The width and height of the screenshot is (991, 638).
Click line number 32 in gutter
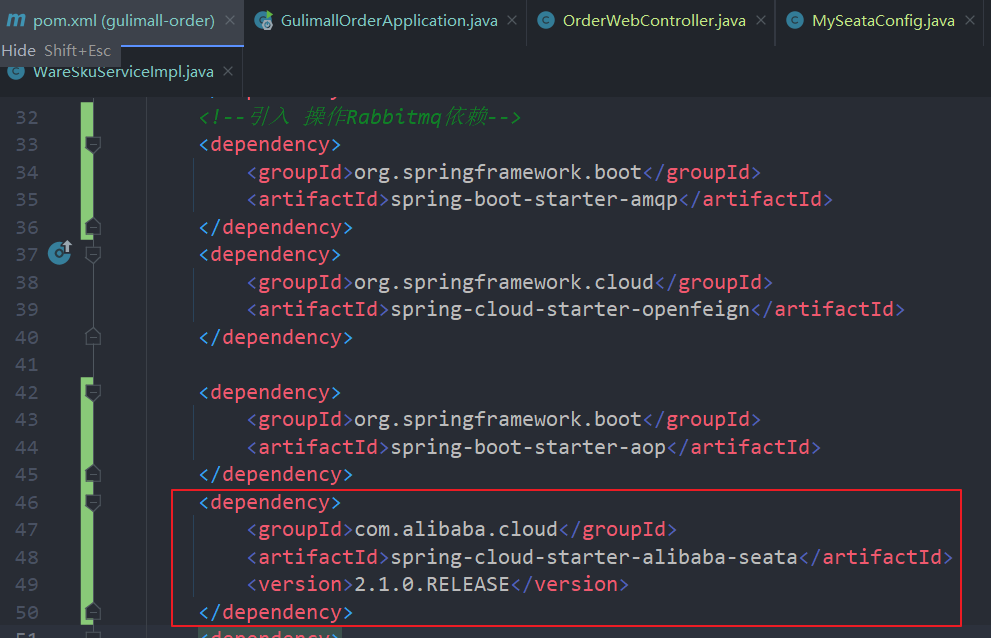(27, 118)
